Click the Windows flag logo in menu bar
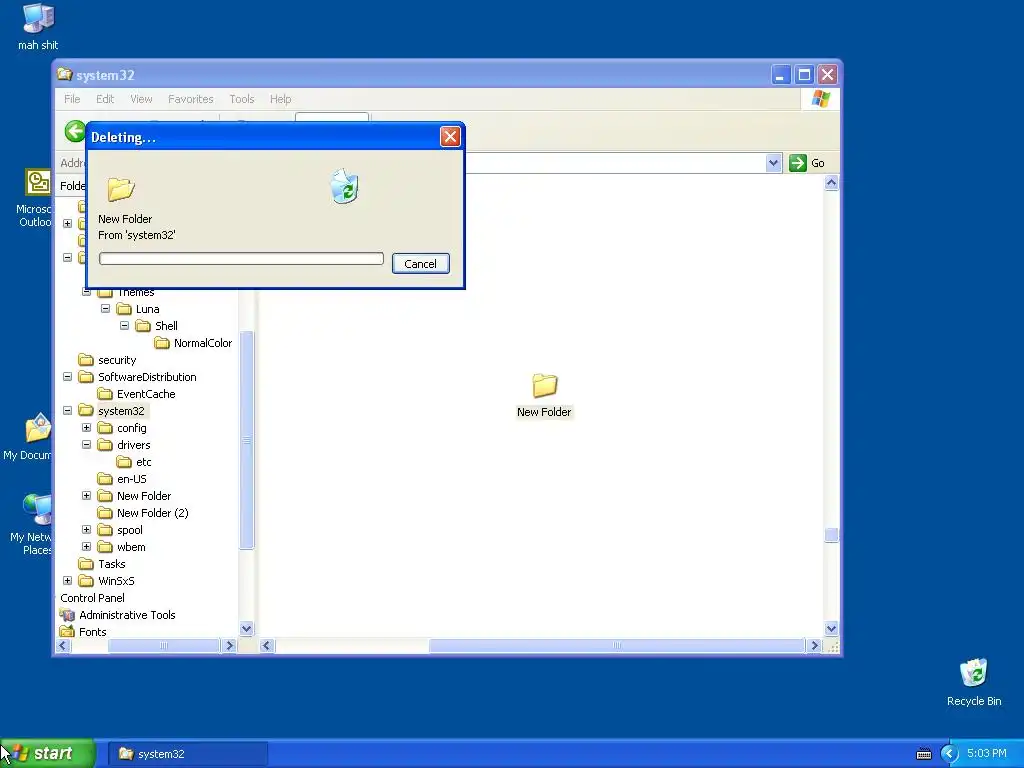 (x=820, y=99)
